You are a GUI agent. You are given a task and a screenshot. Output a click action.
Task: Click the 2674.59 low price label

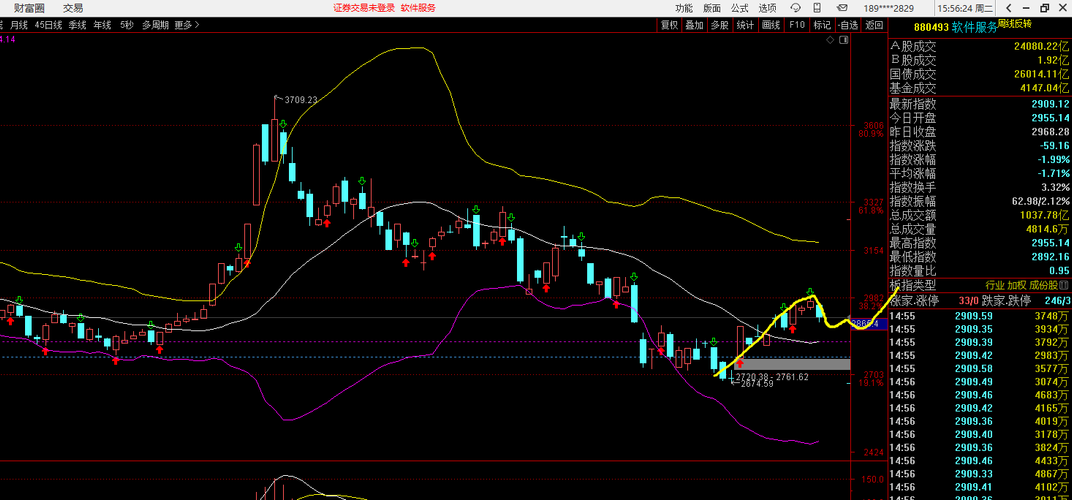757,384
